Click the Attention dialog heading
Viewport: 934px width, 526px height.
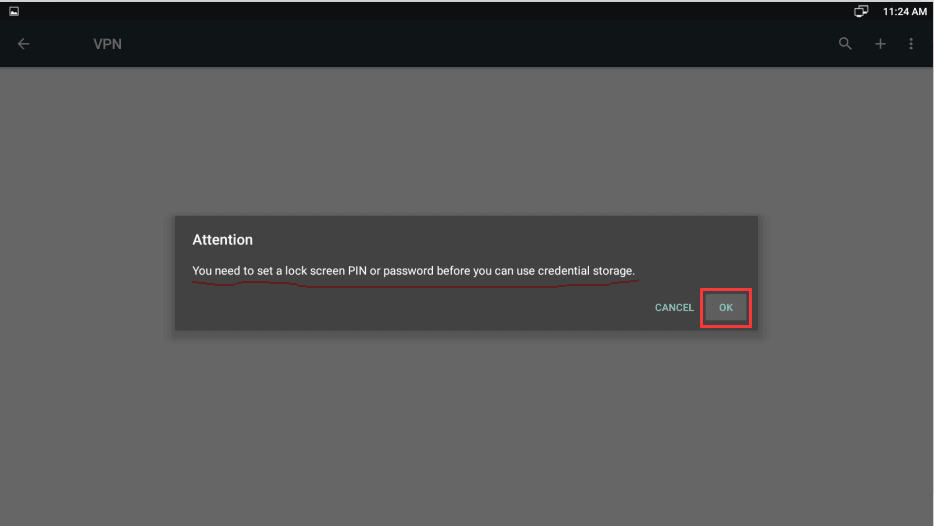click(222, 239)
